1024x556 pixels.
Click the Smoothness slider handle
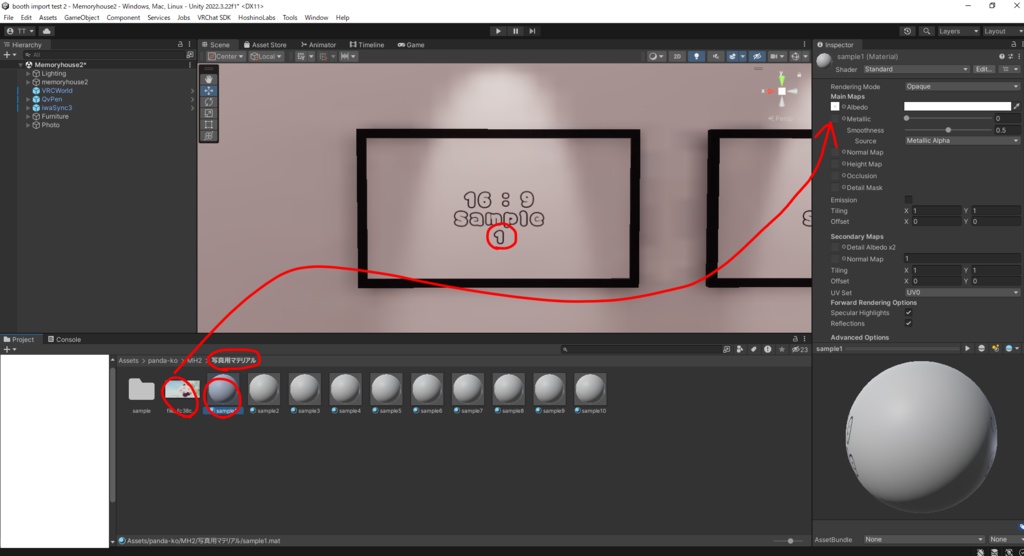click(948, 130)
